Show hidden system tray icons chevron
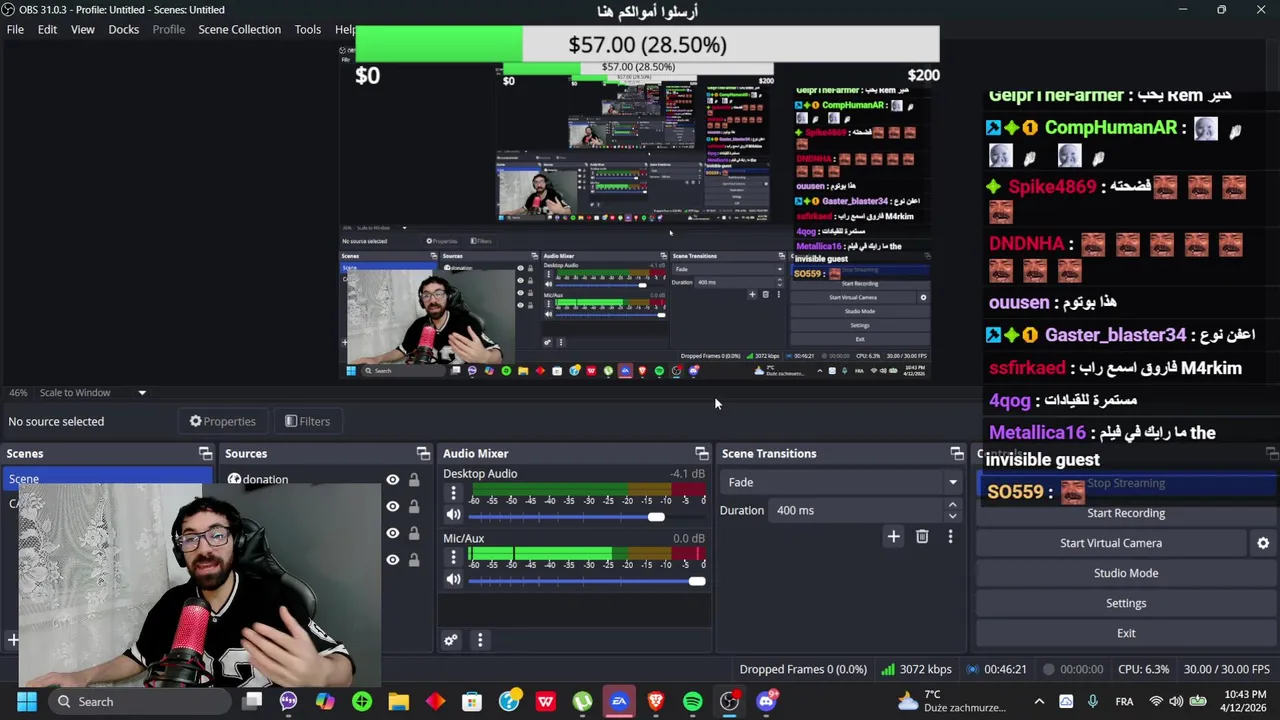The width and height of the screenshot is (1280, 720). (1039, 701)
